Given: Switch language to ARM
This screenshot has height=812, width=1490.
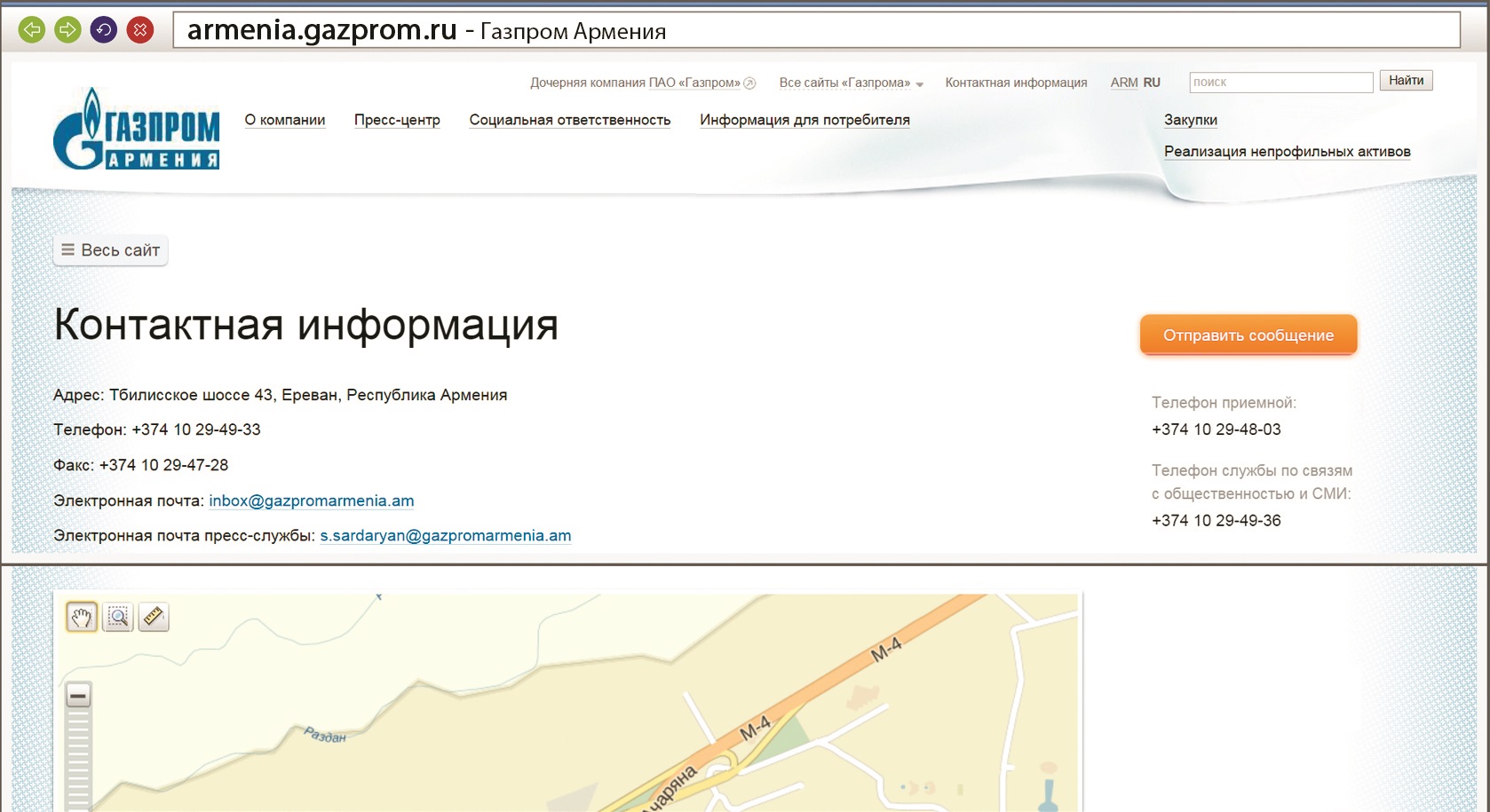Looking at the screenshot, I should click(x=1124, y=83).
